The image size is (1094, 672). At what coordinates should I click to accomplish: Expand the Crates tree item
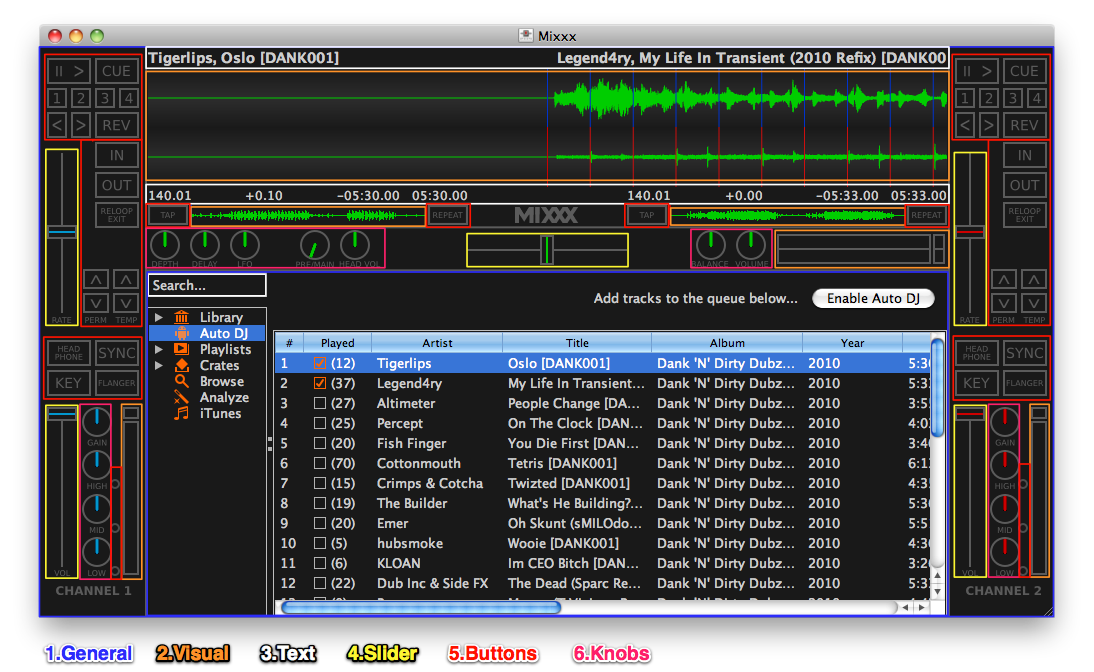pyautogui.click(x=158, y=366)
